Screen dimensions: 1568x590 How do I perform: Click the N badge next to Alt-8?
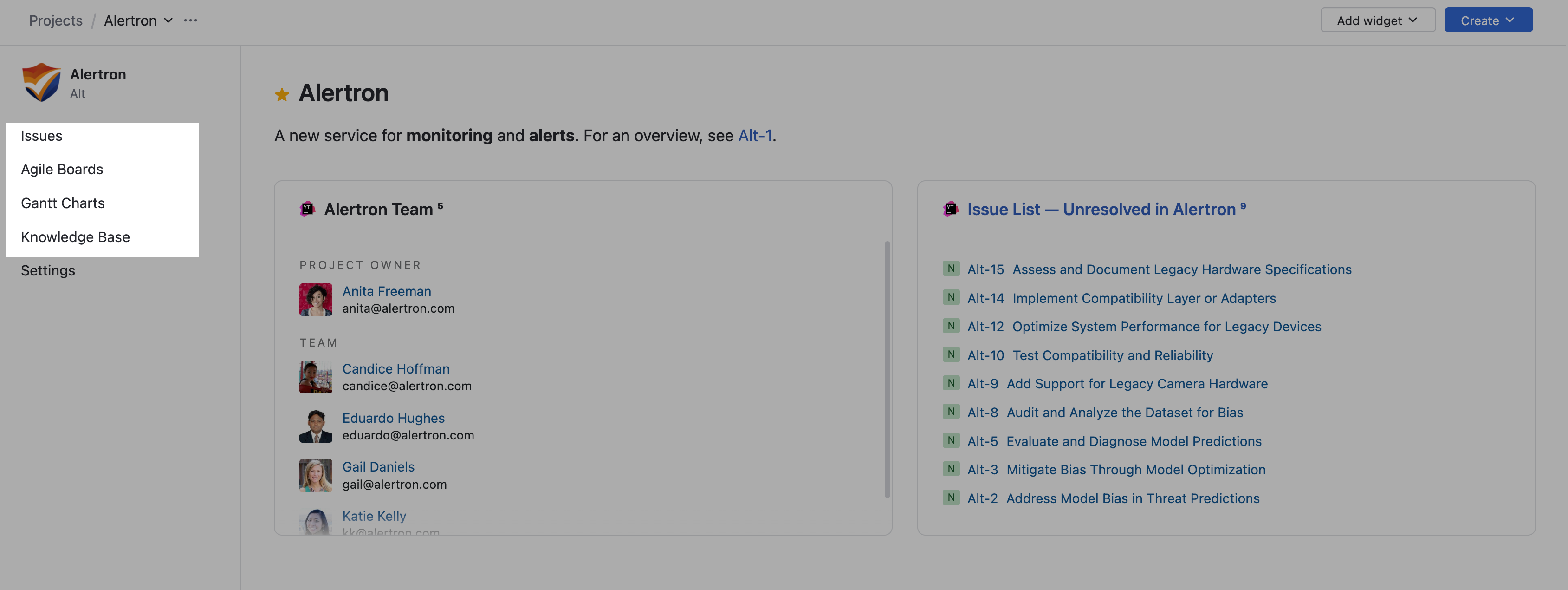point(951,412)
